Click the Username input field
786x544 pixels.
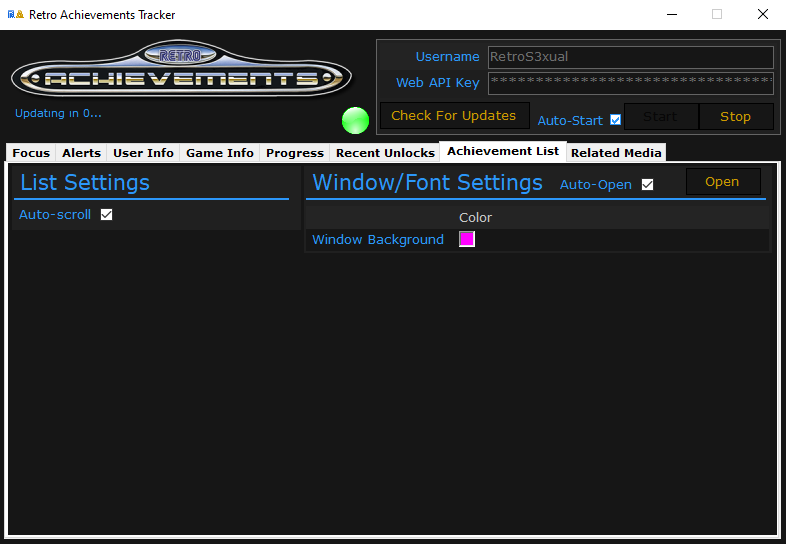[631, 57]
